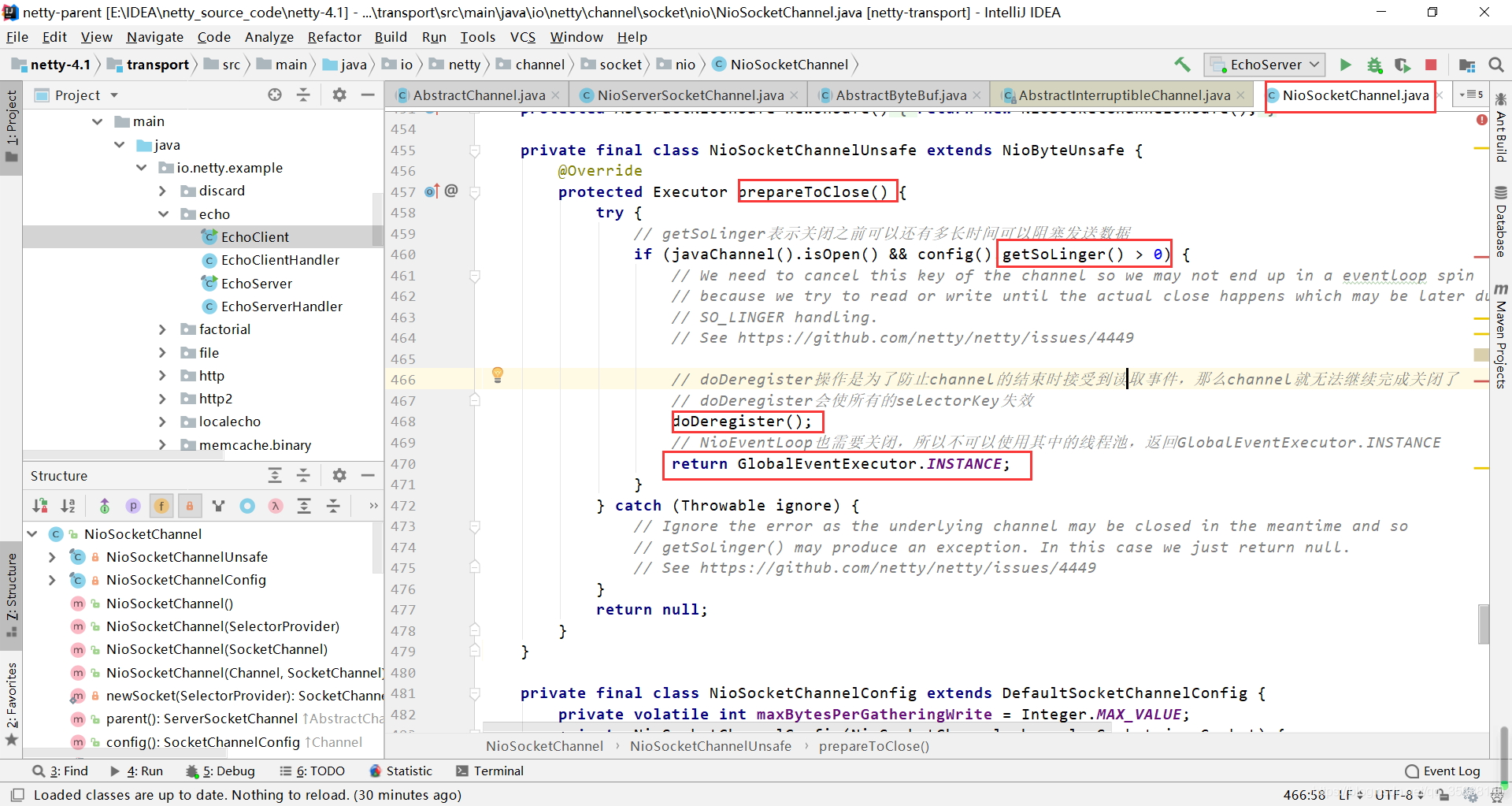Collapse the main folder
The width and height of the screenshot is (1512, 806).
coord(98,121)
